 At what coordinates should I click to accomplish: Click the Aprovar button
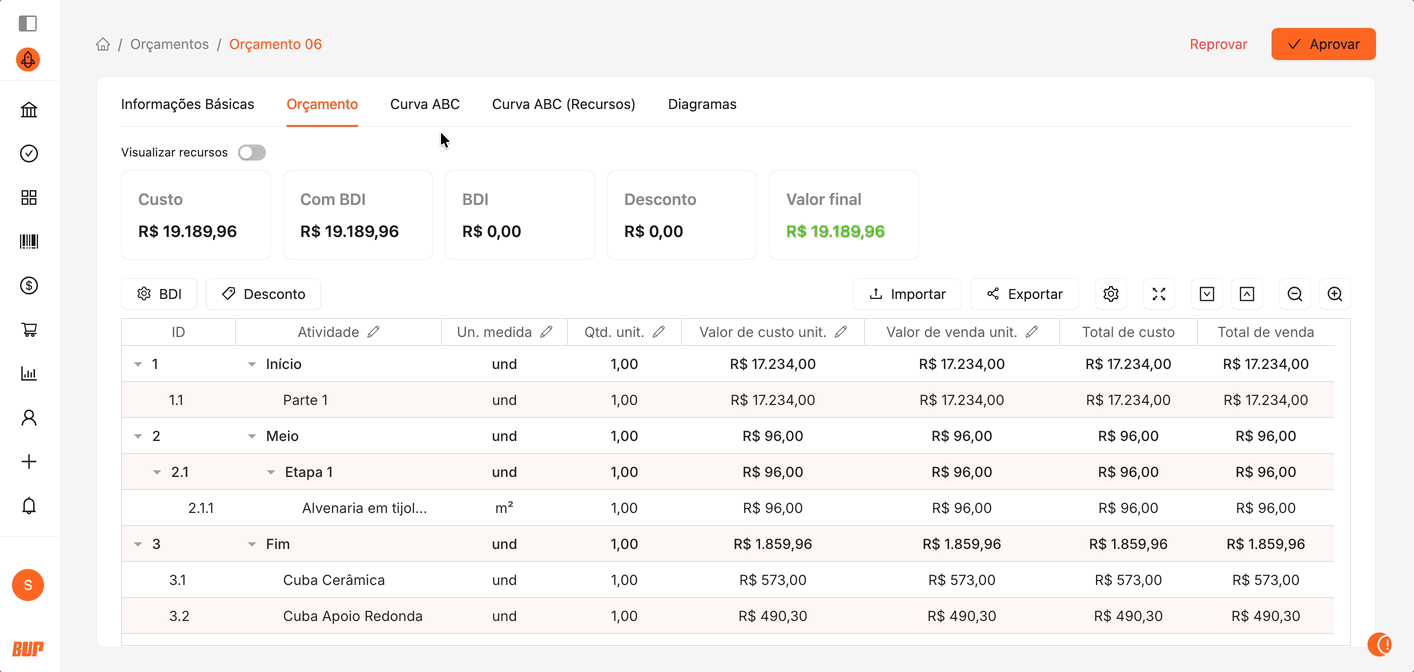[x=1323, y=44]
